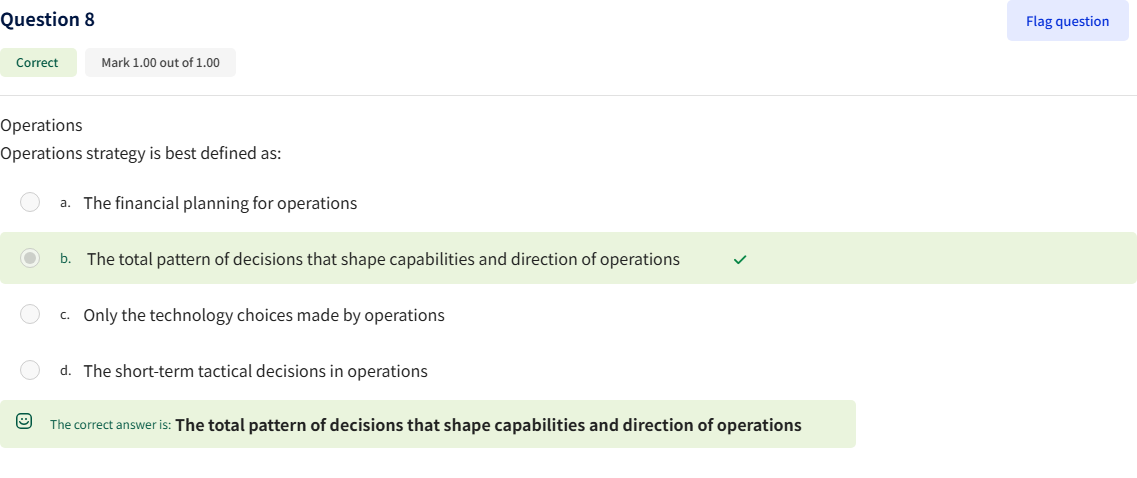Click the 'c.' letter label
Screen dimensions: 1137x478
[x=65, y=315]
